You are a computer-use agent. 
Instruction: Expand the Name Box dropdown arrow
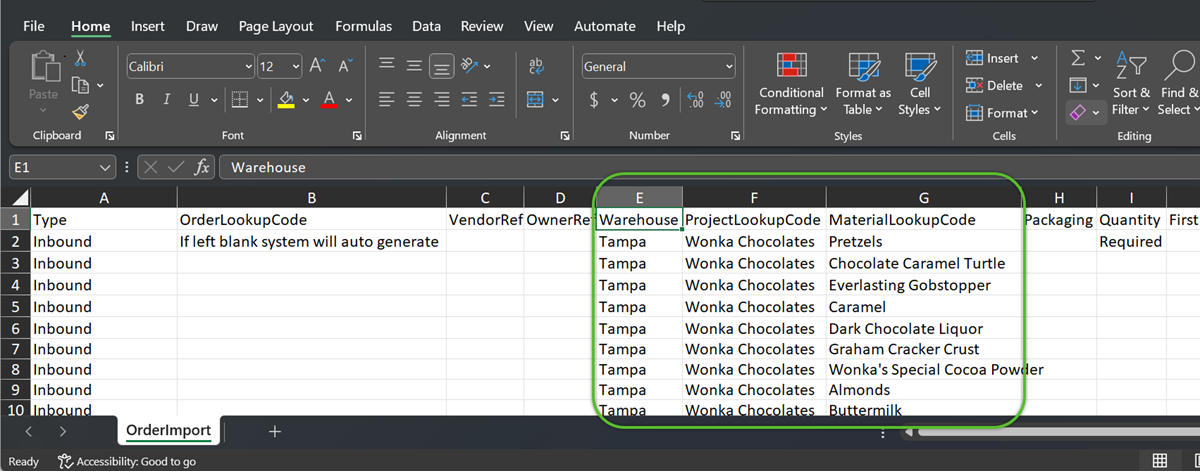(x=106, y=167)
